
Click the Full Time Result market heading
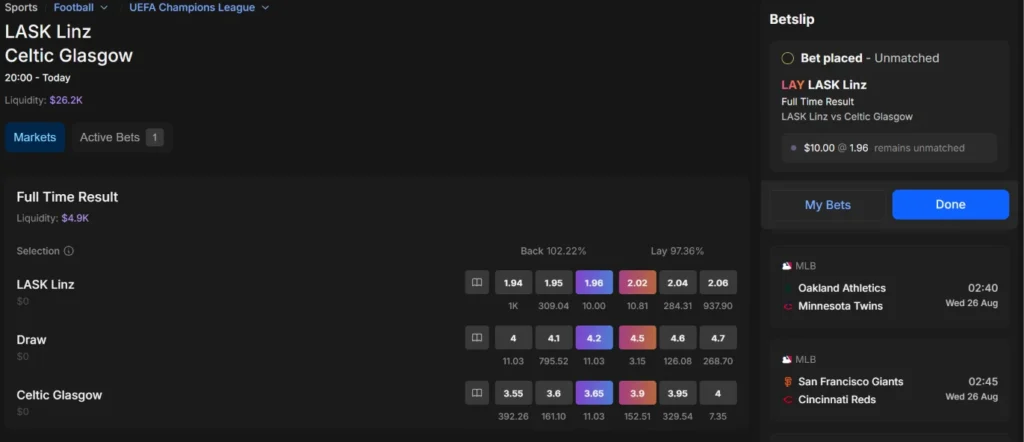pos(67,197)
